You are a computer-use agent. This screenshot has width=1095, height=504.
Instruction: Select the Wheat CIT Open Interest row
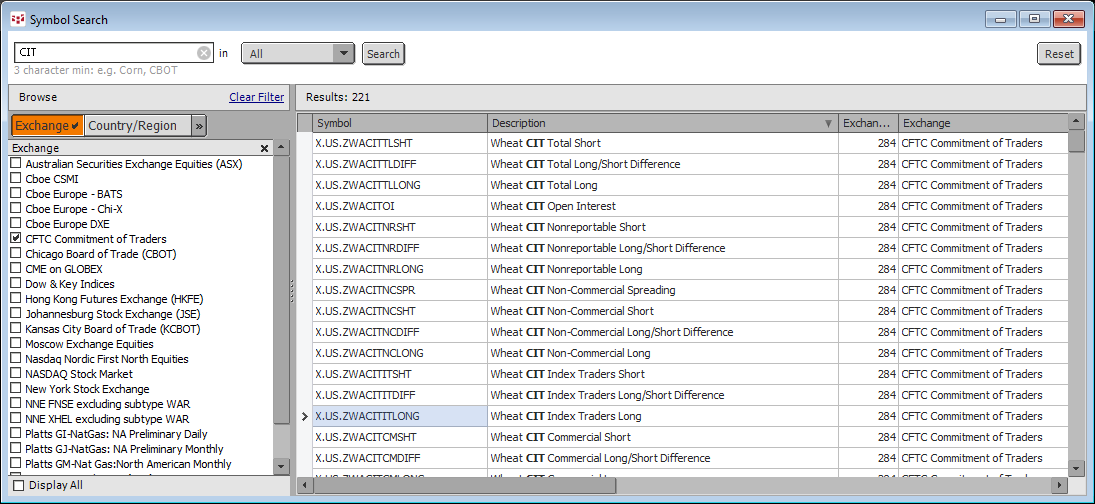552,206
